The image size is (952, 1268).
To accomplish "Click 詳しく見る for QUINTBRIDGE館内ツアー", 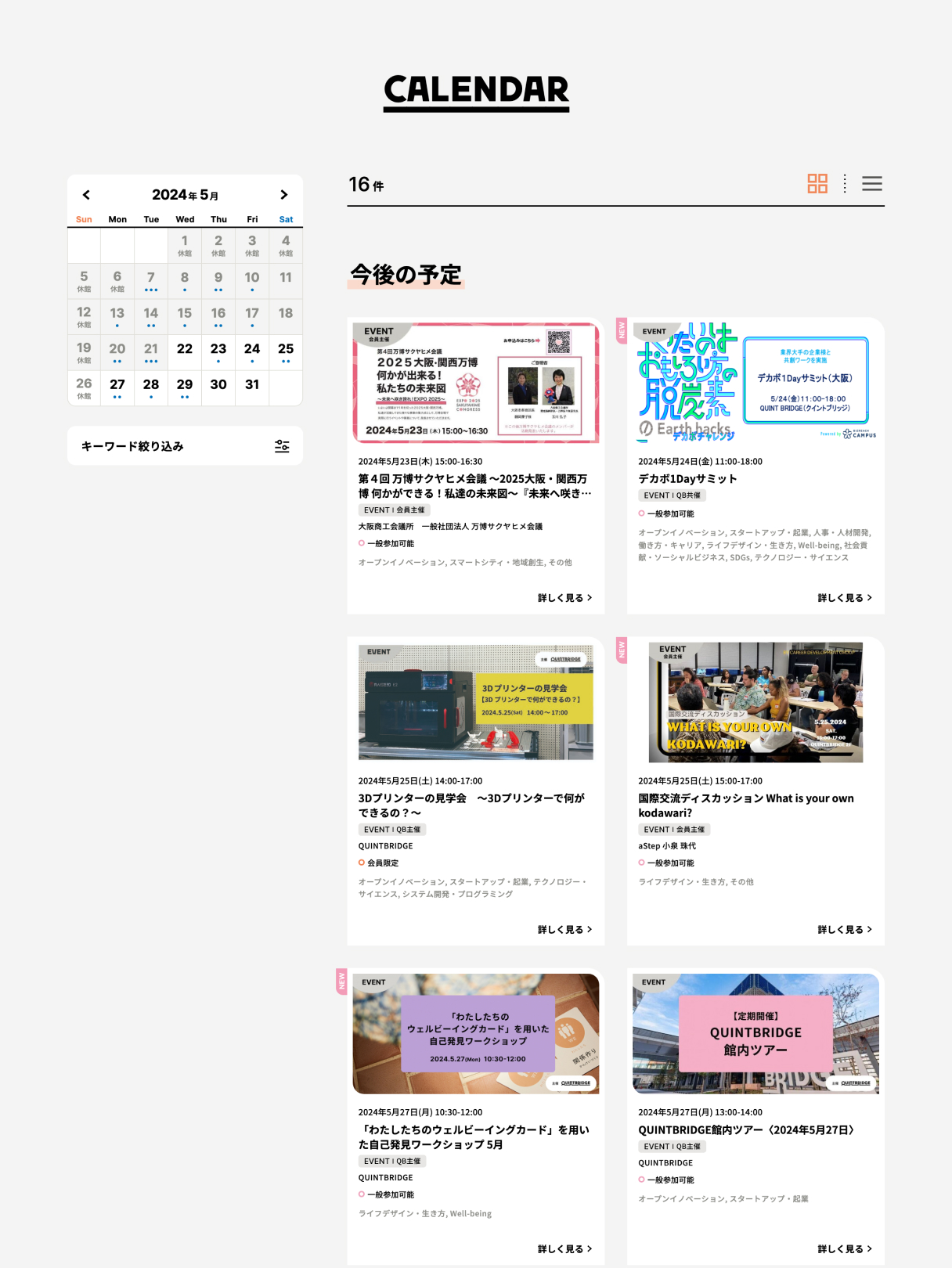I will [844, 1249].
